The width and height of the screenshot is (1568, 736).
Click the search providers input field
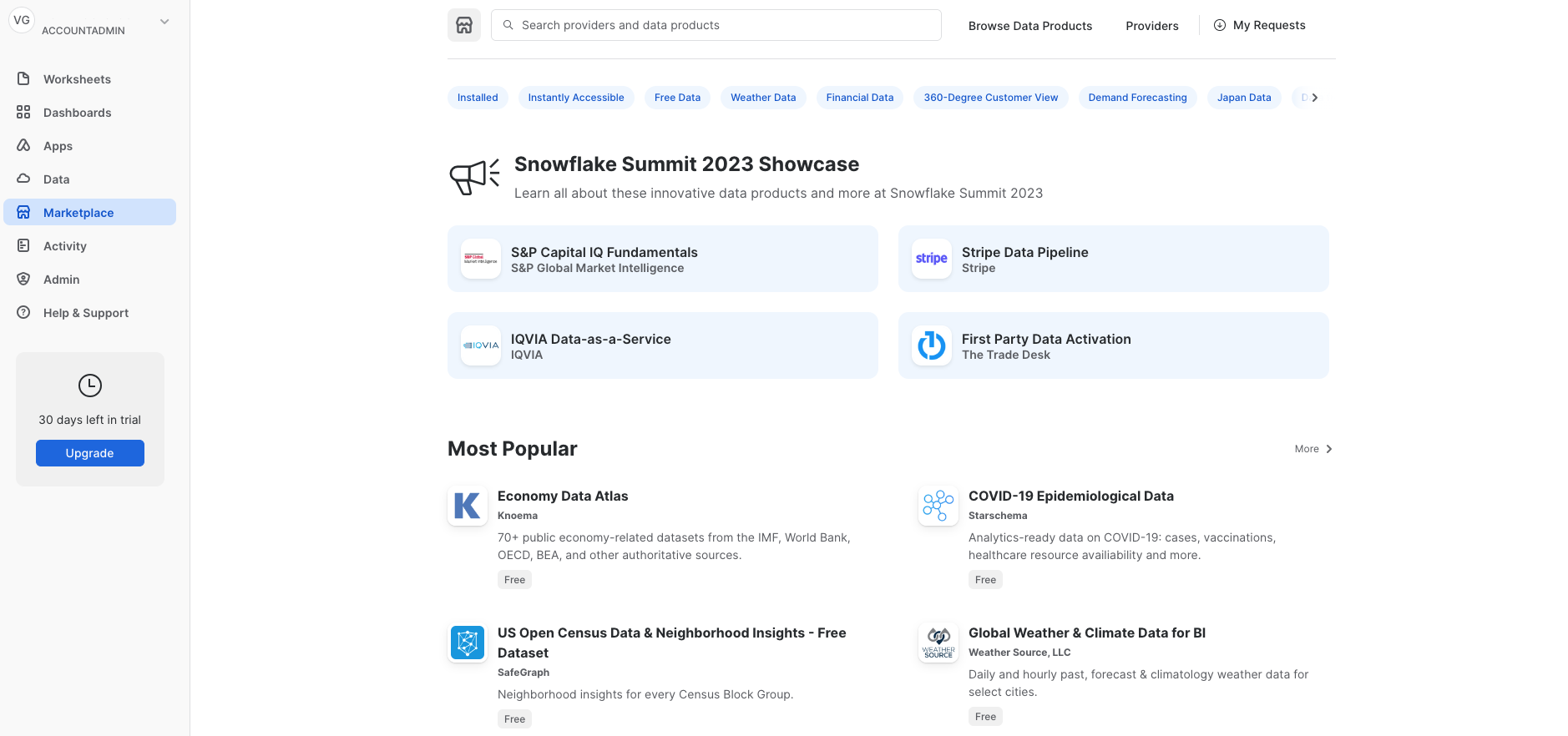pos(718,25)
